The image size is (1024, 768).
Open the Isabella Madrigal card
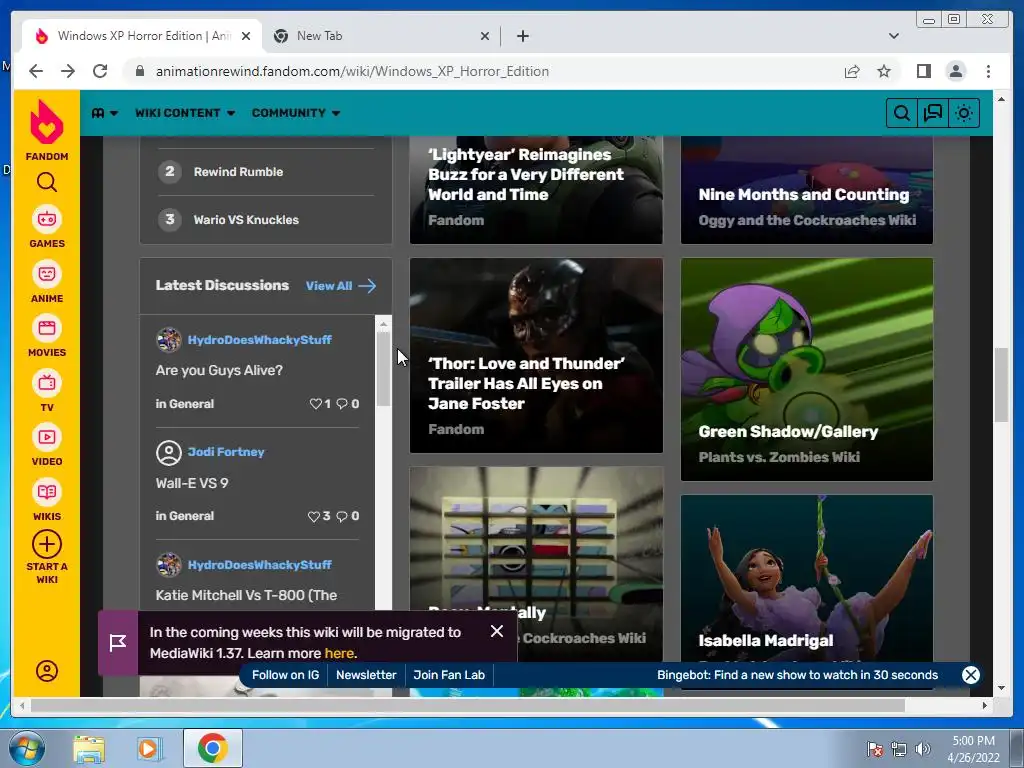point(807,578)
